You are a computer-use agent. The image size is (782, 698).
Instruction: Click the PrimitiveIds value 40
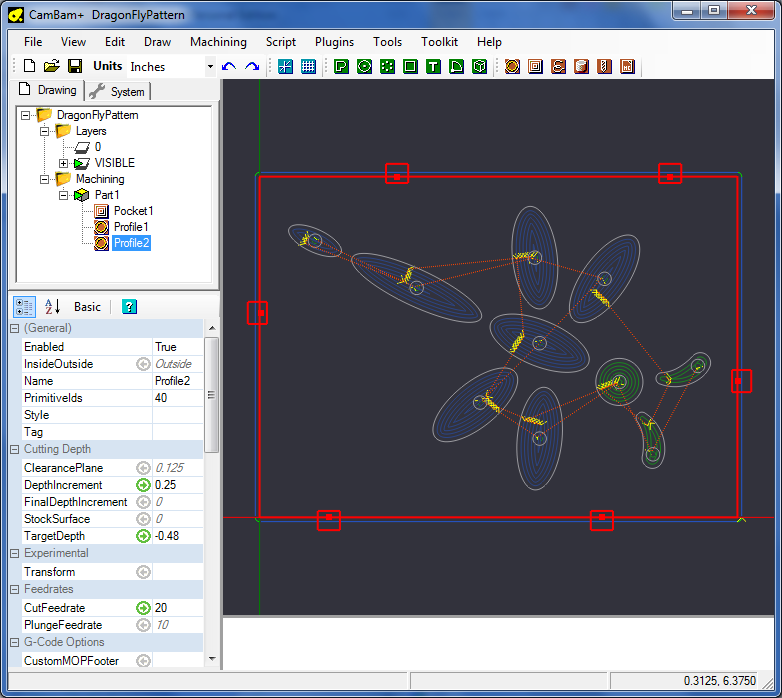178,398
